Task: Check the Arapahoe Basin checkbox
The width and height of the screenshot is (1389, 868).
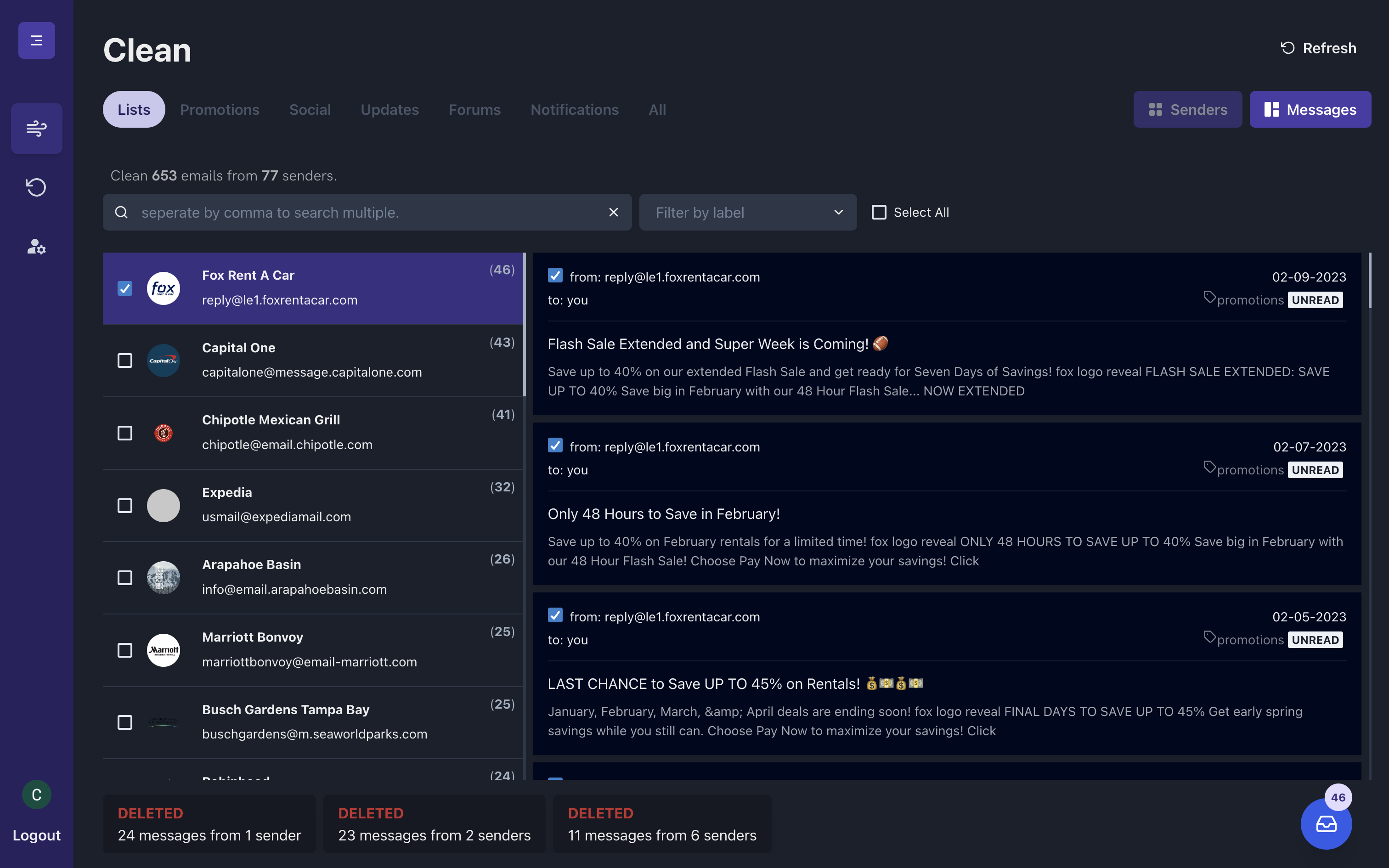Action: 124,578
